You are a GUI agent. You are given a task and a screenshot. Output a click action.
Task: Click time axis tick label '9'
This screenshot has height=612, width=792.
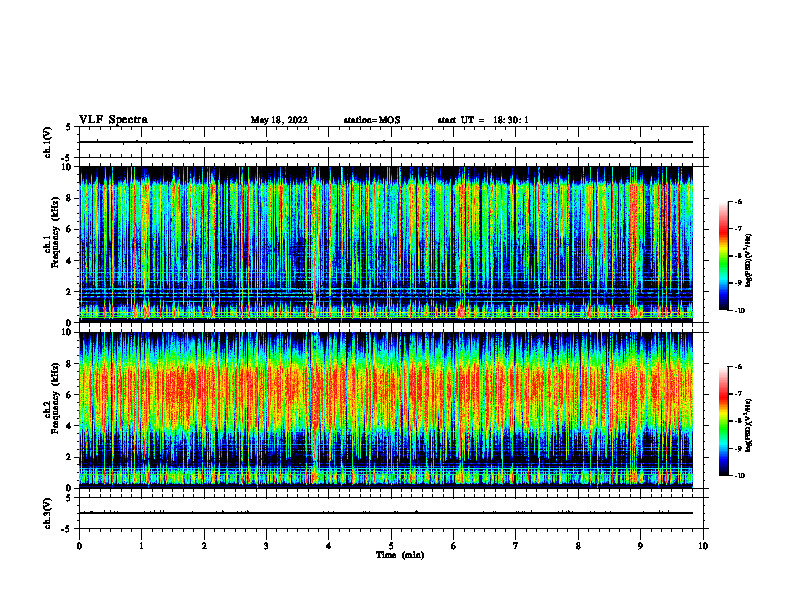pos(640,546)
